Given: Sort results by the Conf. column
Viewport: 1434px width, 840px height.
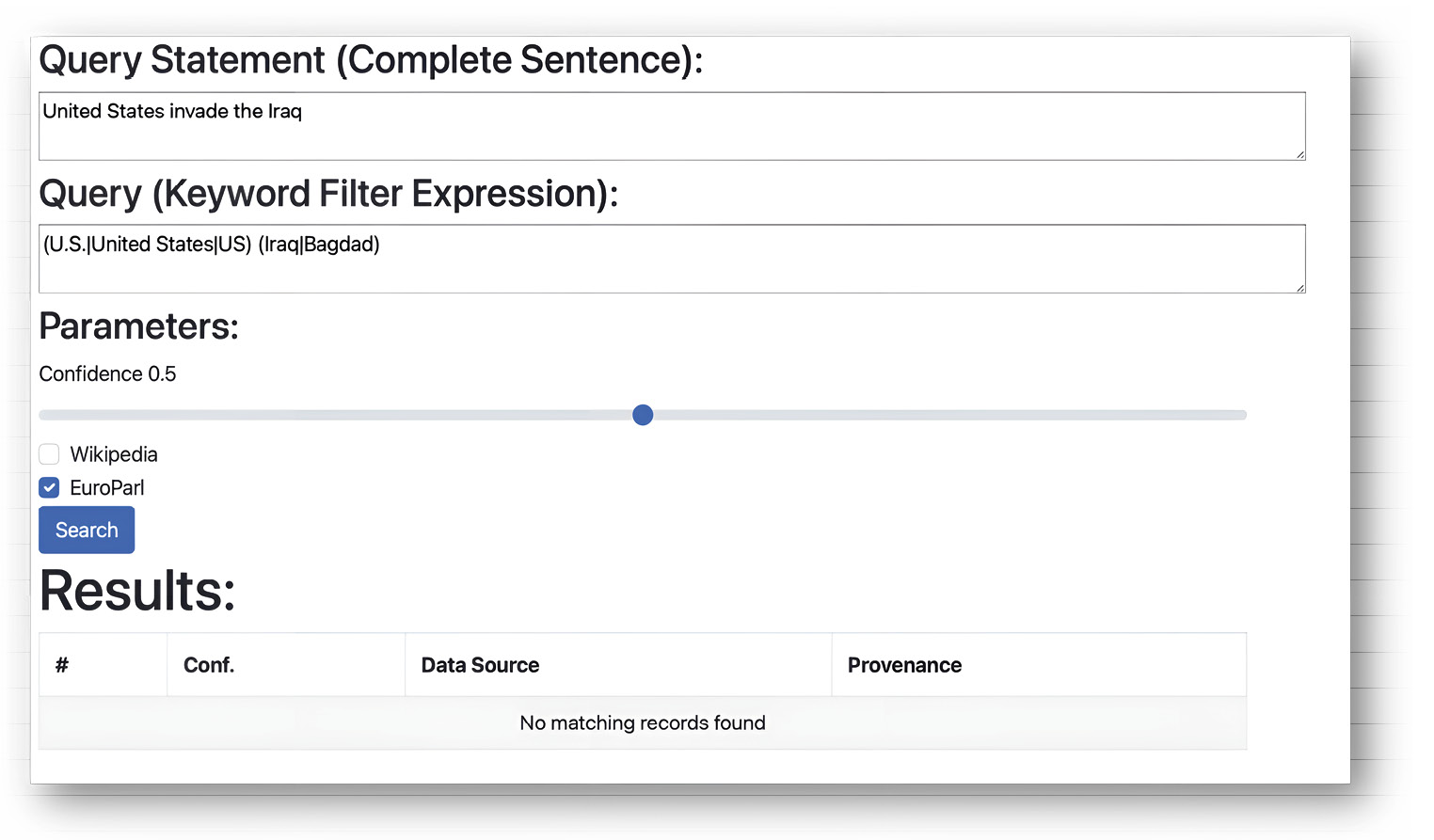Looking at the screenshot, I should (x=286, y=665).
